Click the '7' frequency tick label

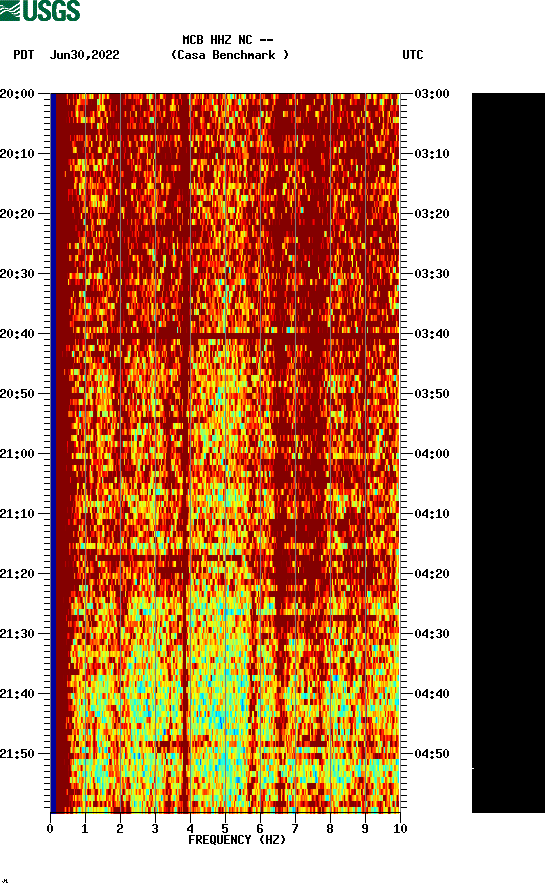coord(295,829)
